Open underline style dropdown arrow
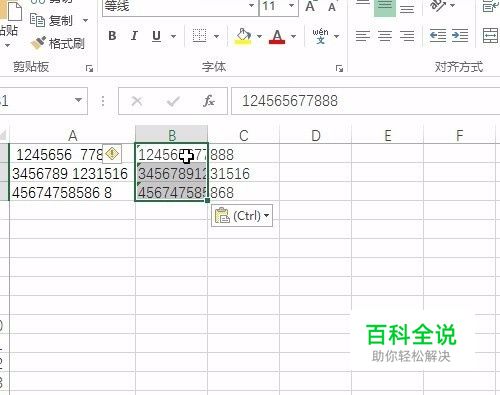The height and width of the screenshot is (395, 500). [173, 36]
